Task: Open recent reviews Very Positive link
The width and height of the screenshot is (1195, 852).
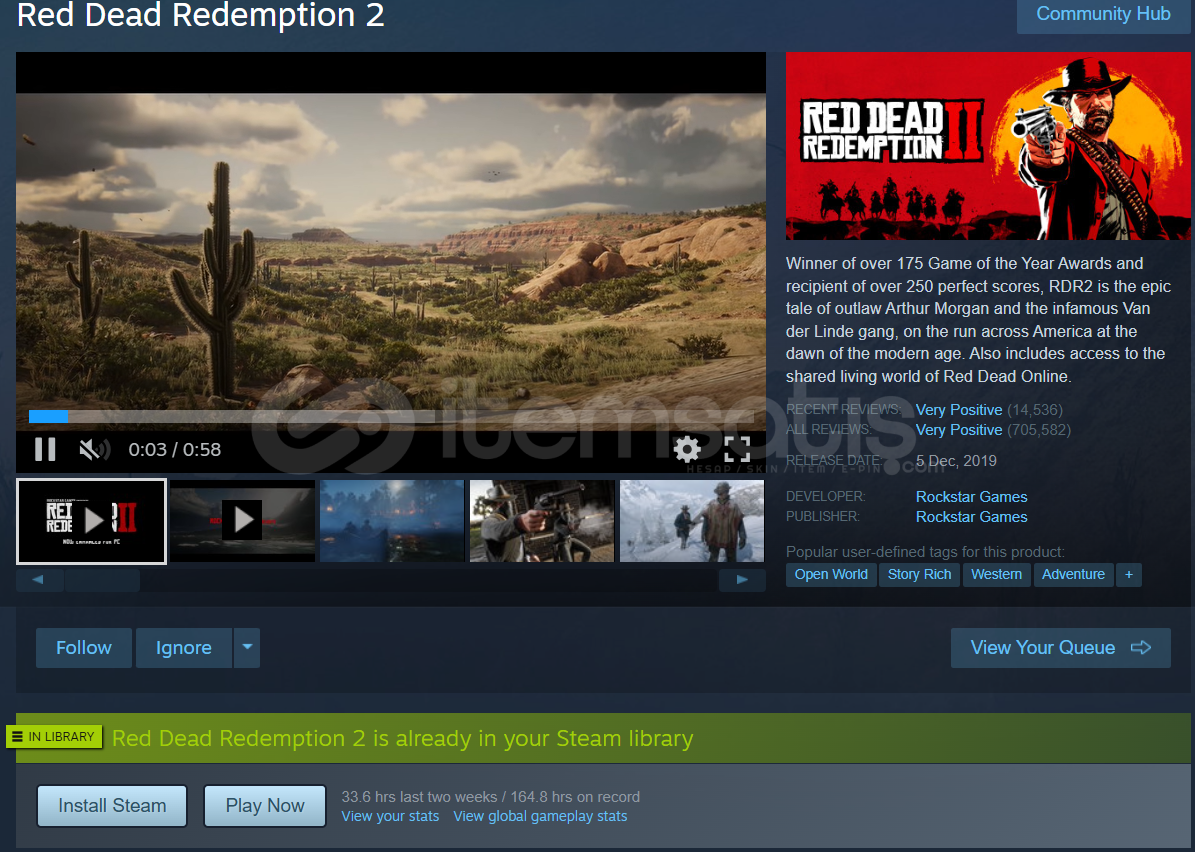Action: coord(959,410)
